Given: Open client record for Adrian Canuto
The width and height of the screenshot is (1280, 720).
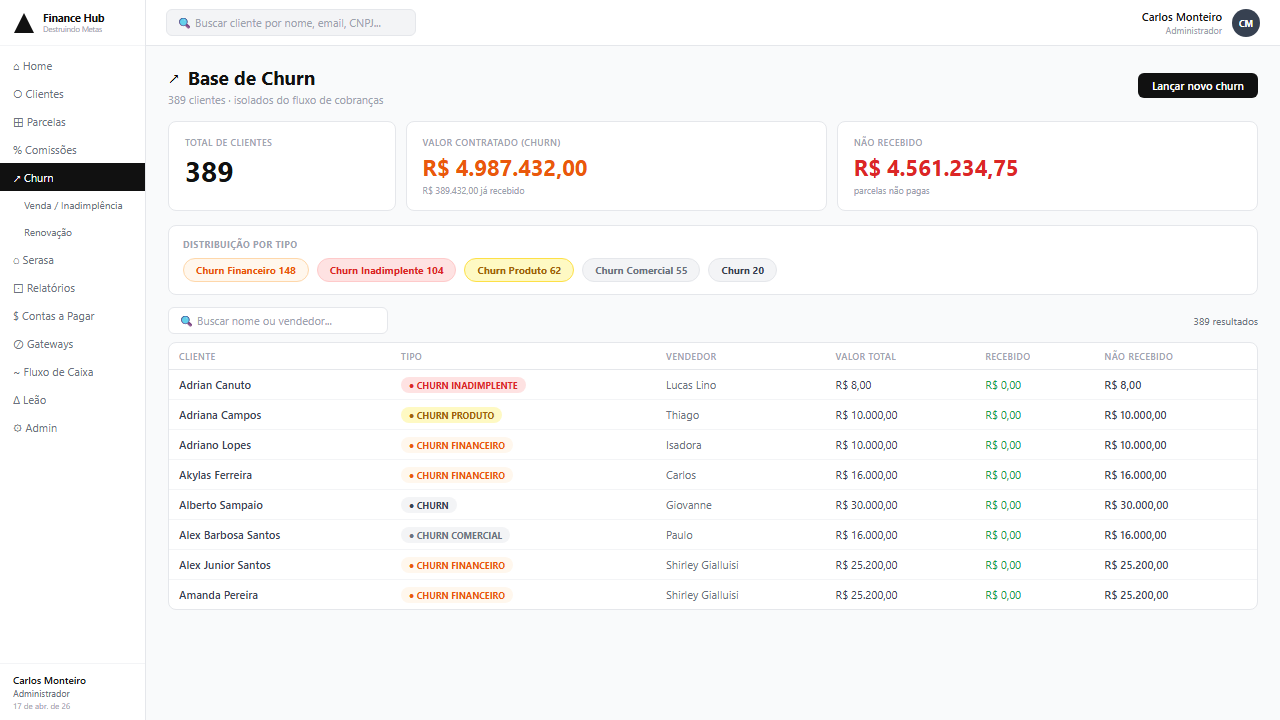Looking at the screenshot, I should click(x=214, y=385).
